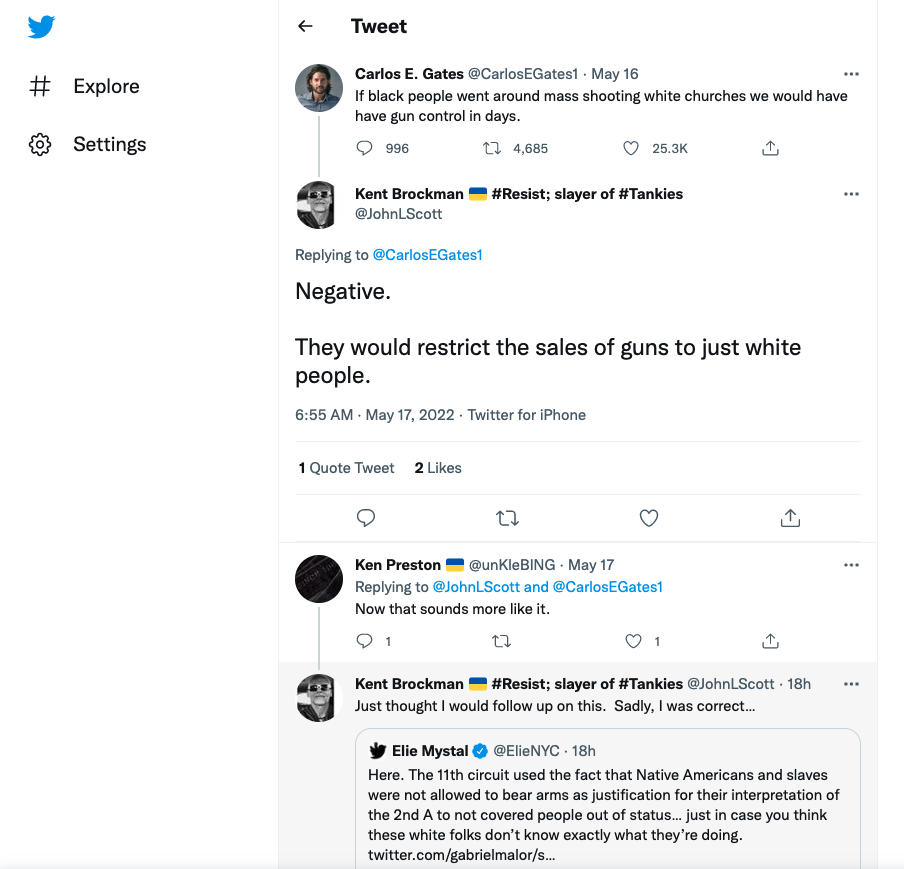Image resolution: width=904 pixels, height=869 pixels.
Task: Reply to Carlos E. Gates' tweet
Action: (x=365, y=148)
